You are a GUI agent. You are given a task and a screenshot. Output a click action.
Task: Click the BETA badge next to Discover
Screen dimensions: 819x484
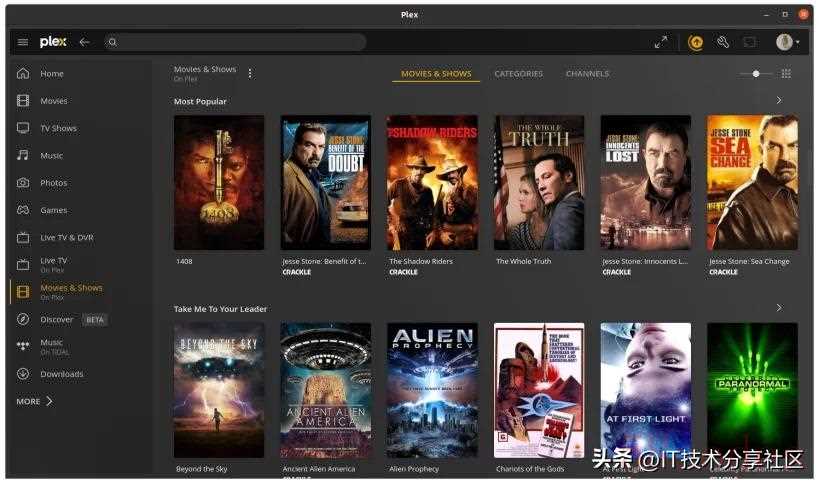tap(95, 320)
